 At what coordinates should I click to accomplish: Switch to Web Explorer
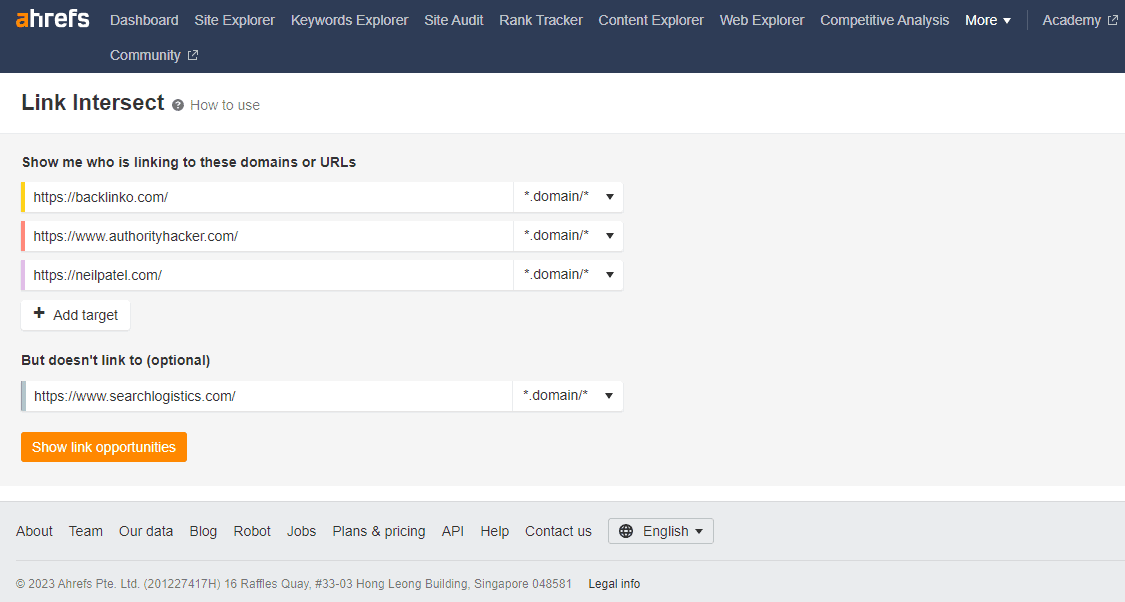pos(762,20)
